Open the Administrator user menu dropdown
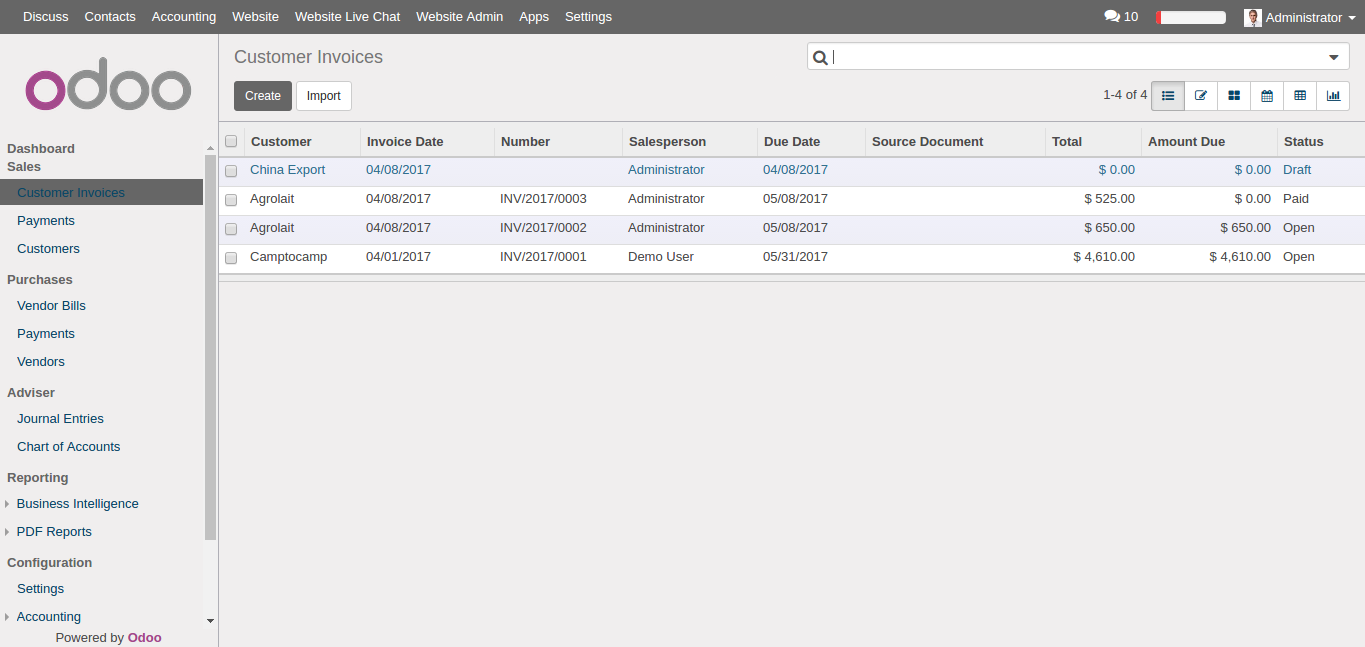This screenshot has height=647, width=1365. (1300, 17)
